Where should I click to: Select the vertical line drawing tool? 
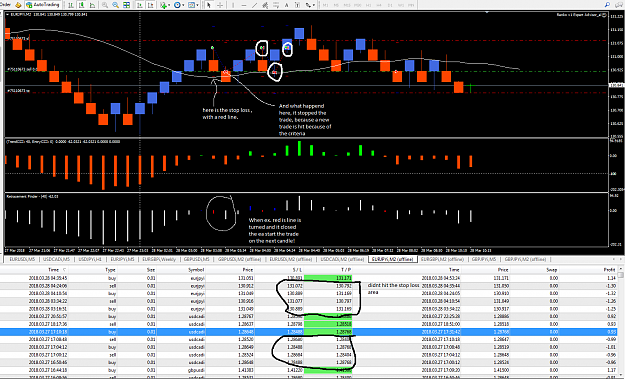233,5
